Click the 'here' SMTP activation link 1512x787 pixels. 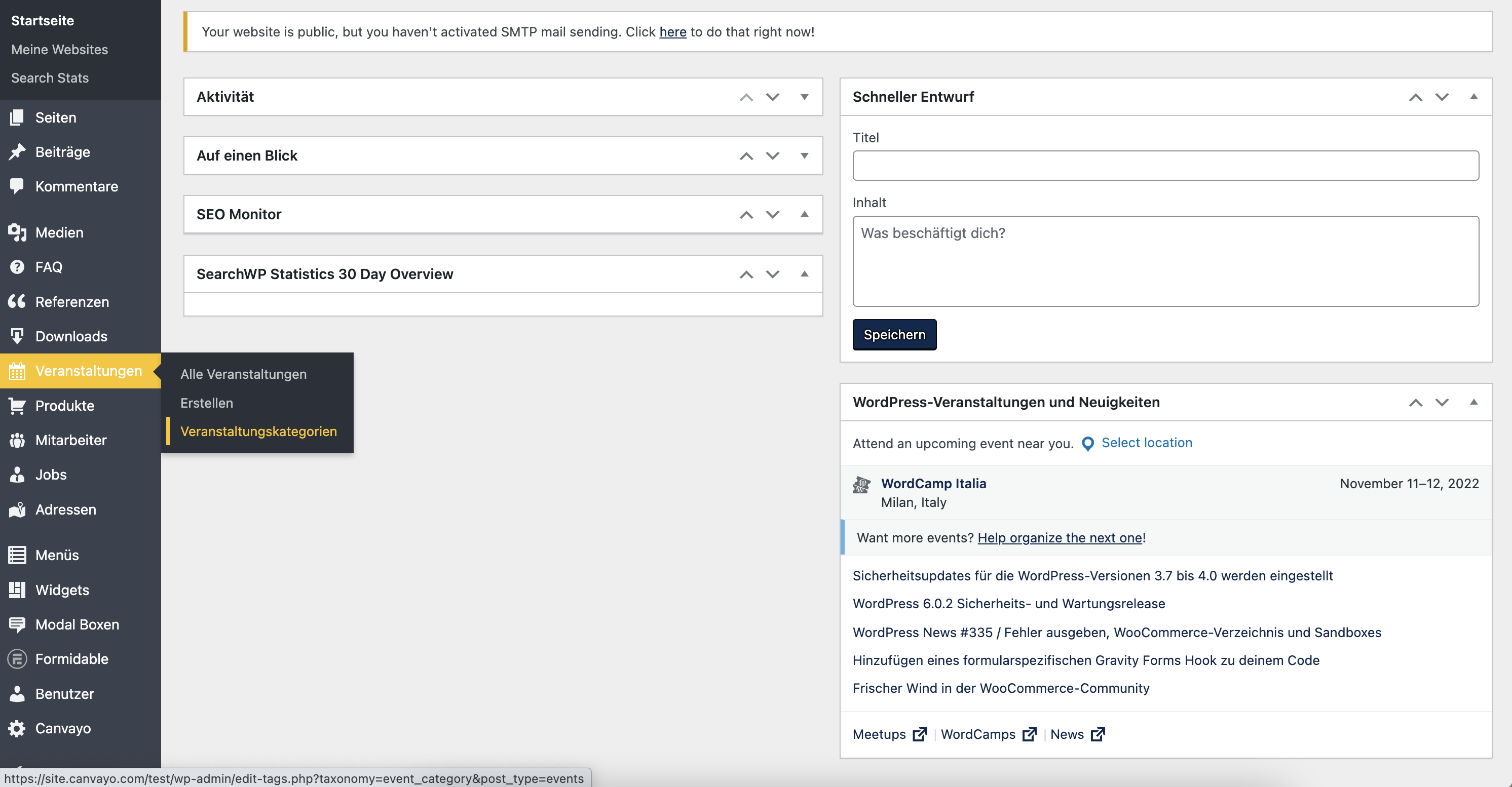673,32
